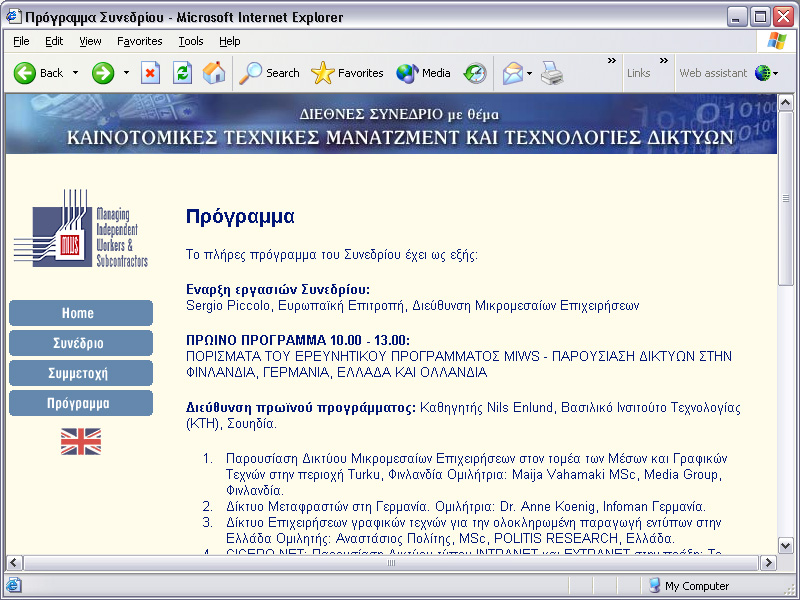This screenshot has height=600, width=800.
Task: Click the green Forward arrow icon
Action: (103, 73)
